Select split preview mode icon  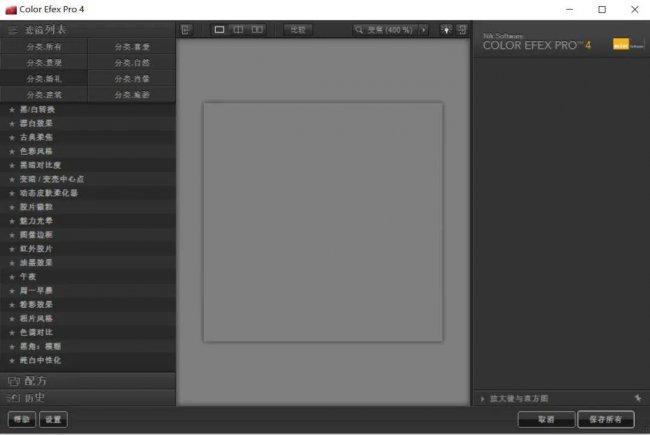click(238, 30)
